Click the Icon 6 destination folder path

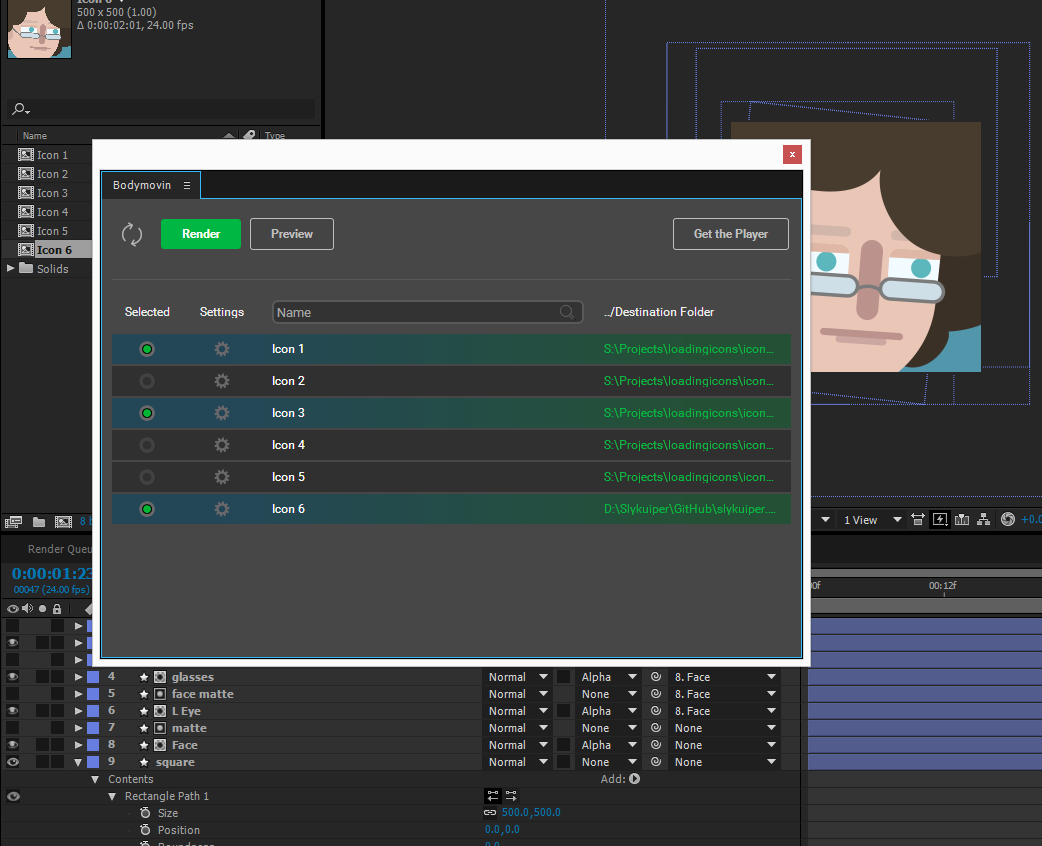(689, 509)
